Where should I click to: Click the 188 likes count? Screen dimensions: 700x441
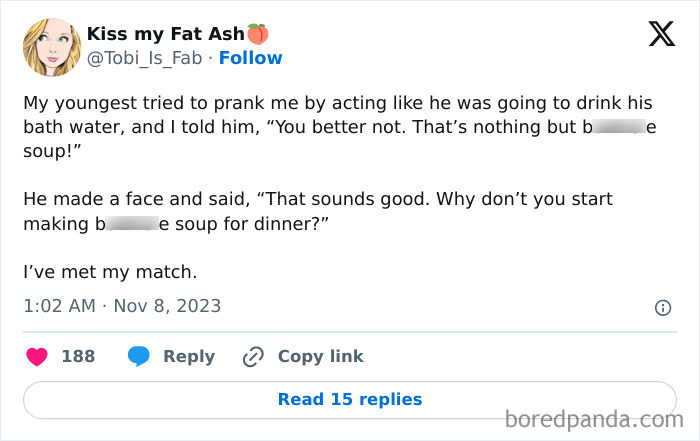coord(78,356)
